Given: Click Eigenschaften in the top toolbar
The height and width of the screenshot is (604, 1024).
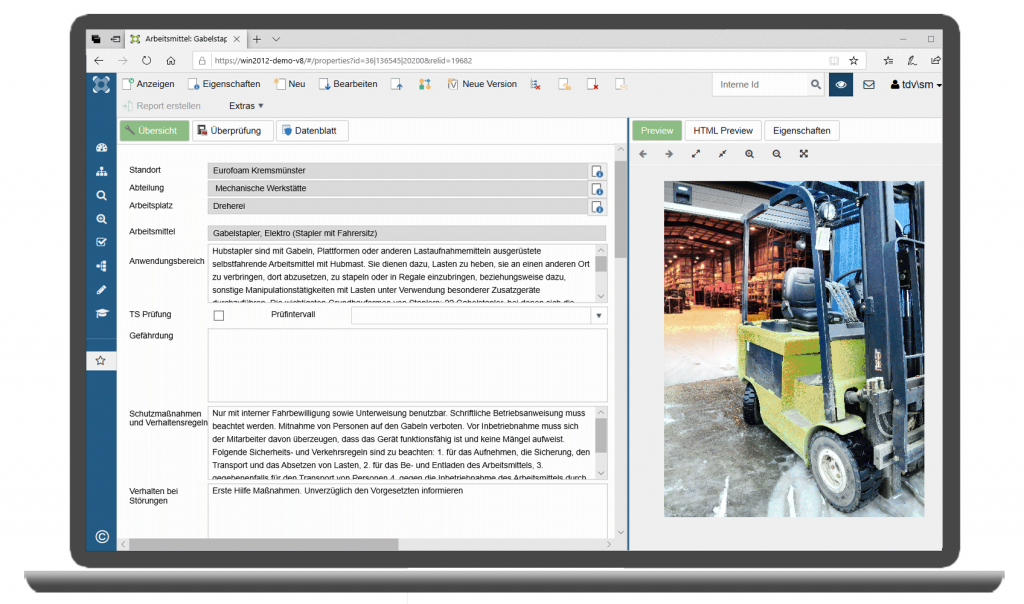Looking at the screenshot, I should pos(225,84).
